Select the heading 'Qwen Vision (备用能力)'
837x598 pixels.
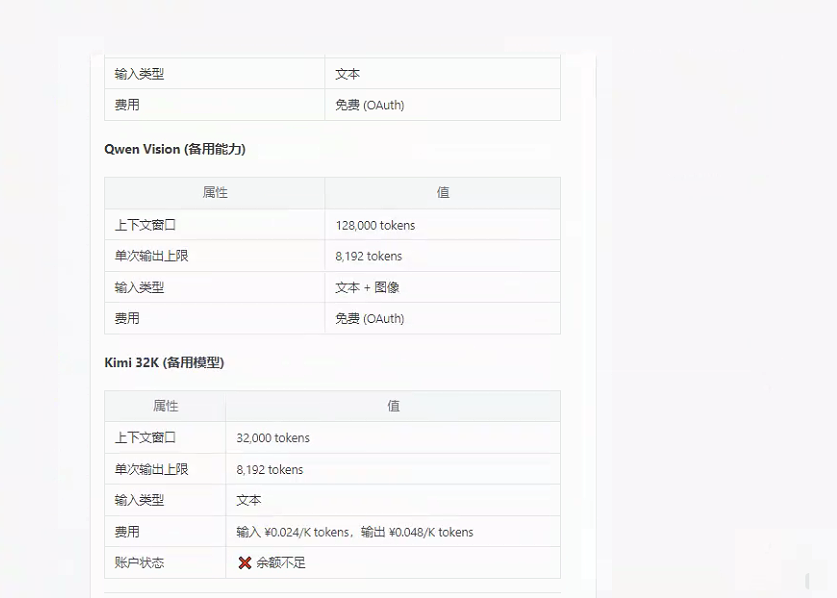tap(175, 150)
